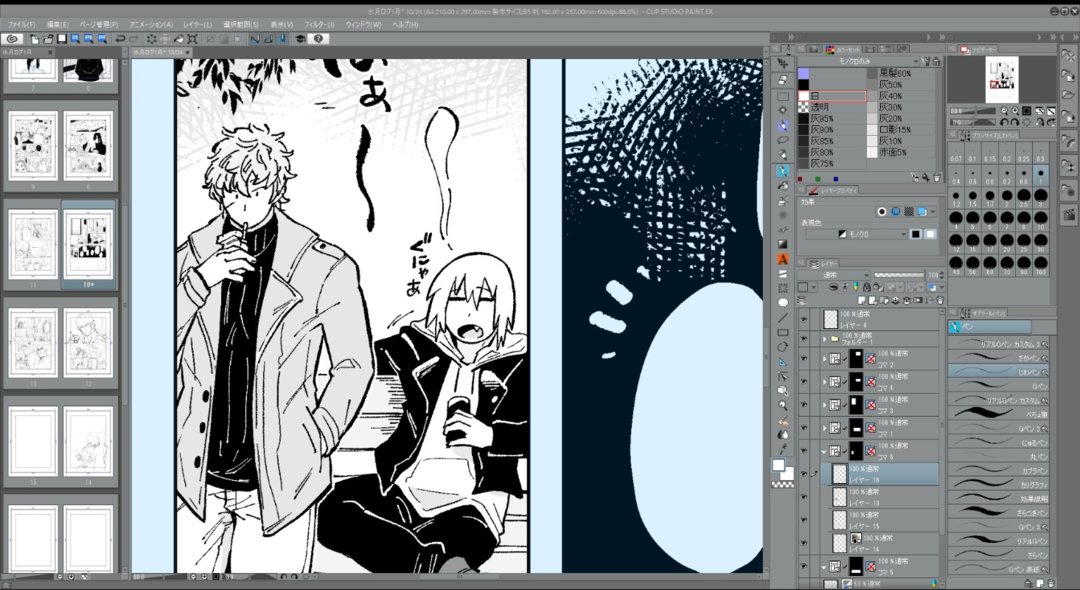Image resolution: width=1080 pixels, height=590 pixels.
Task: Open page 10 thumbnail in page manager
Action: 89,246
